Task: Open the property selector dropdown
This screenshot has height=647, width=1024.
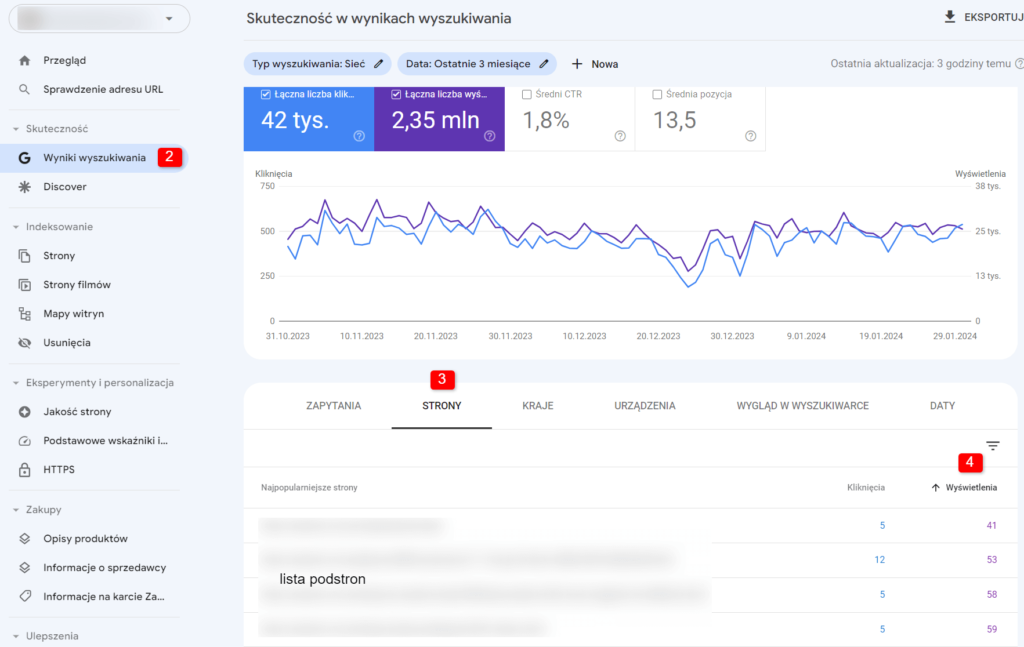Action: click(170, 18)
